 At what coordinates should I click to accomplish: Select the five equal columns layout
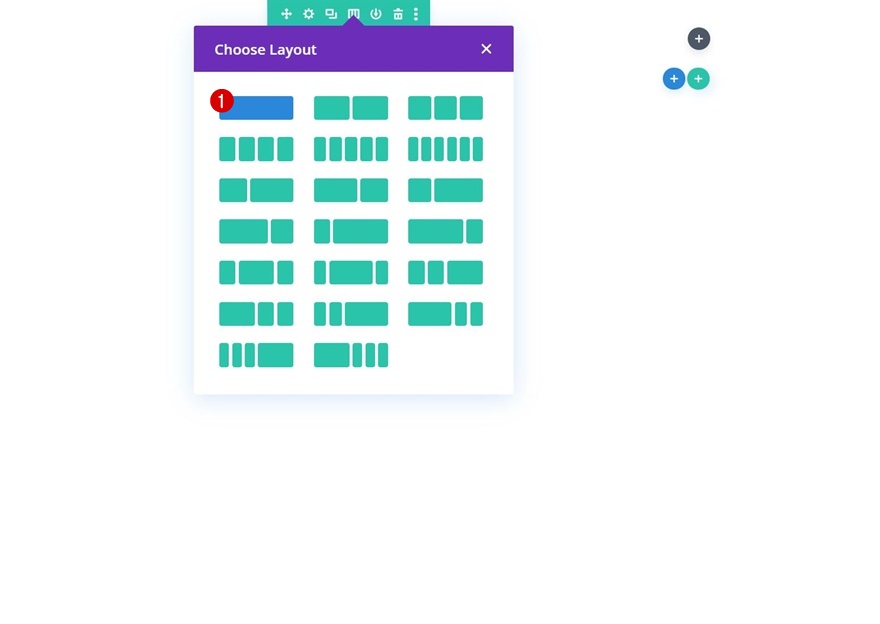[350, 149]
